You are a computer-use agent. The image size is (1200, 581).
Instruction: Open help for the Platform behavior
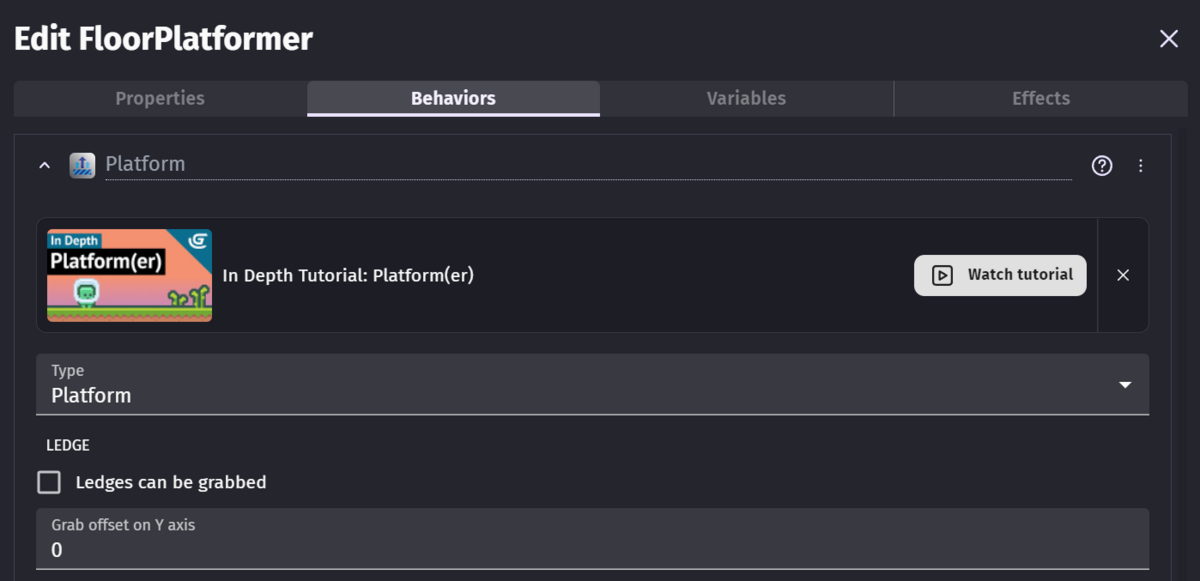point(1102,166)
